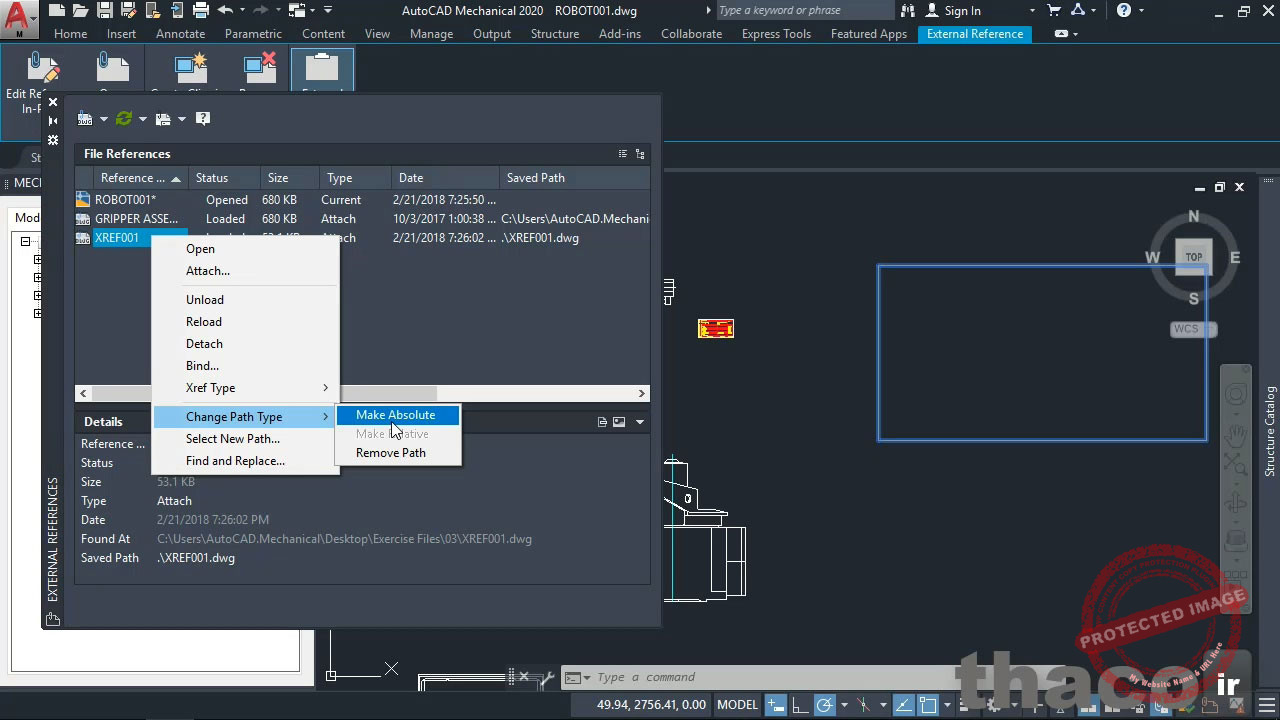Image resolution: width=1280 pixels, height=720 pixels.
Task: Open the AutoCAD application menu button
Action: (x=20, y=18)
